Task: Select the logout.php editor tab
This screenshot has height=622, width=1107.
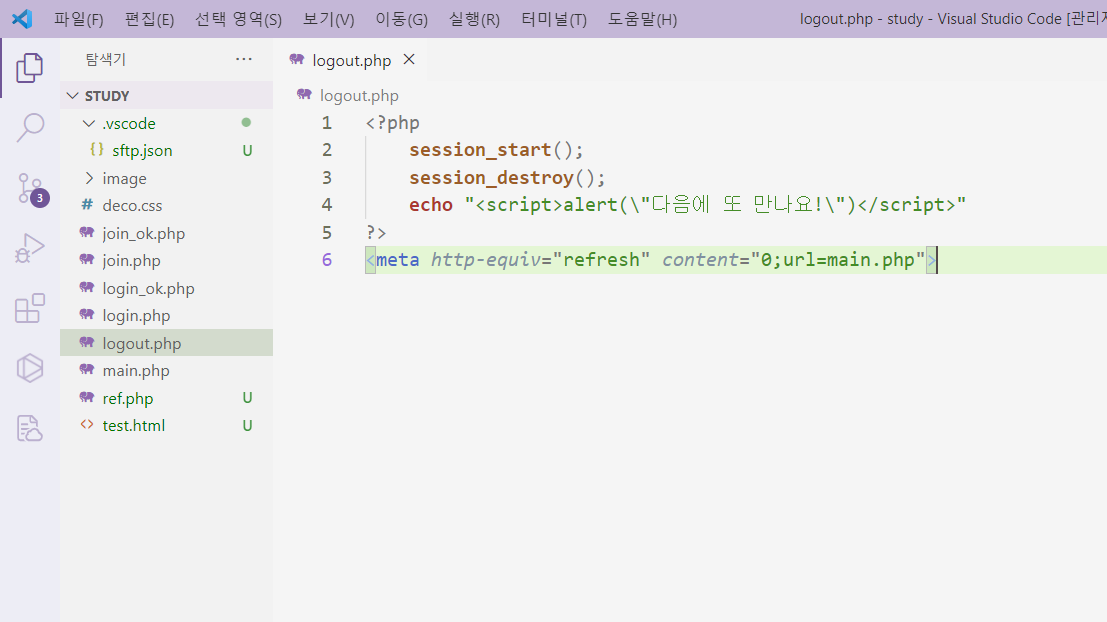Action: coord(352,61)
